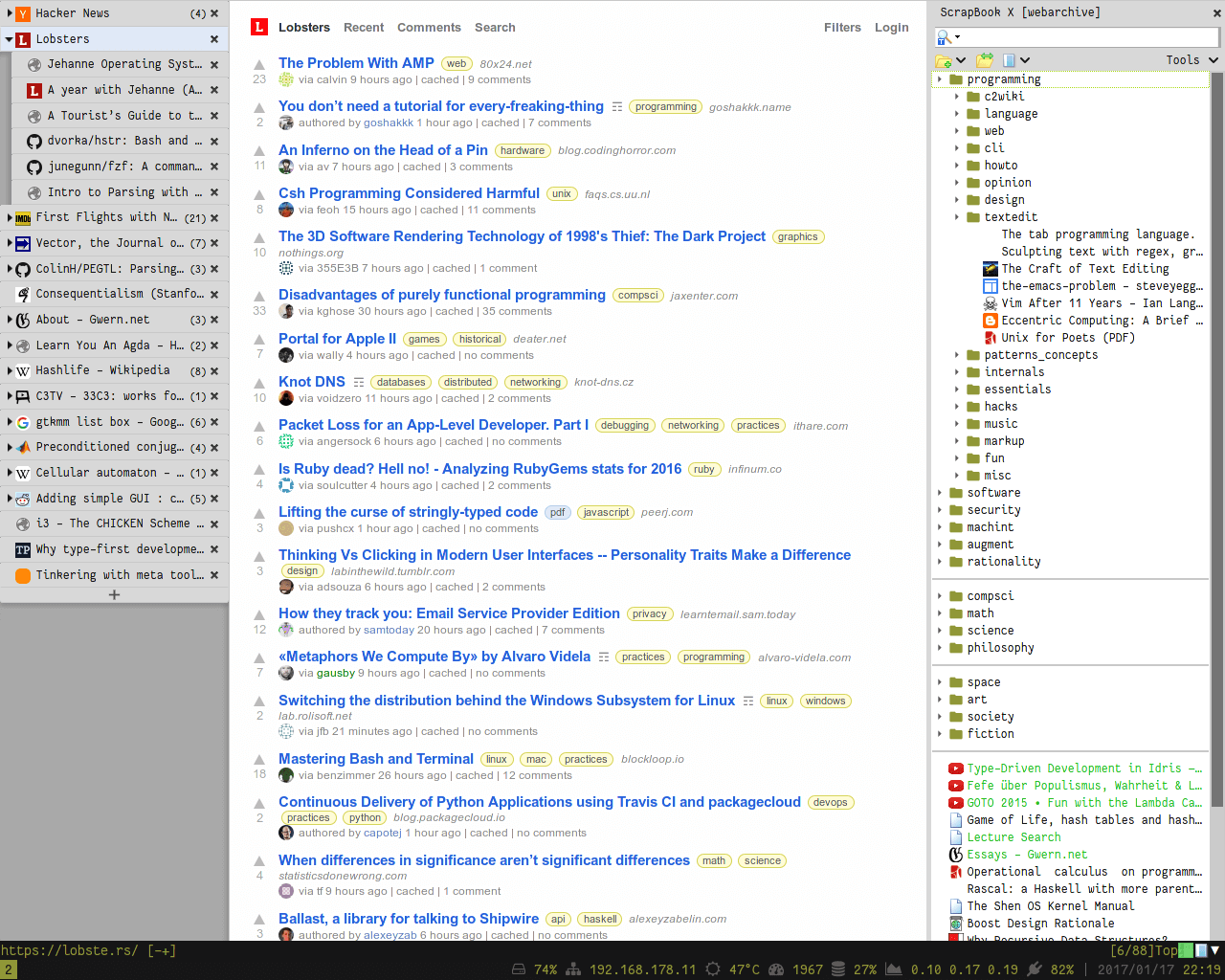Expand the security folder
1225x980 pixels.
940,510
